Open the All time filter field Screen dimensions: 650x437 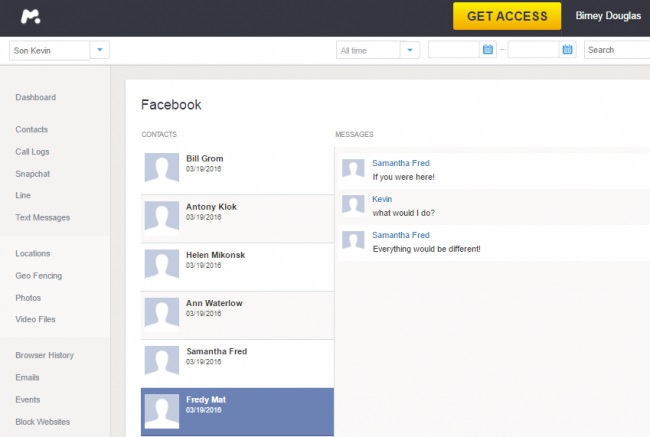tap(368, 50)
